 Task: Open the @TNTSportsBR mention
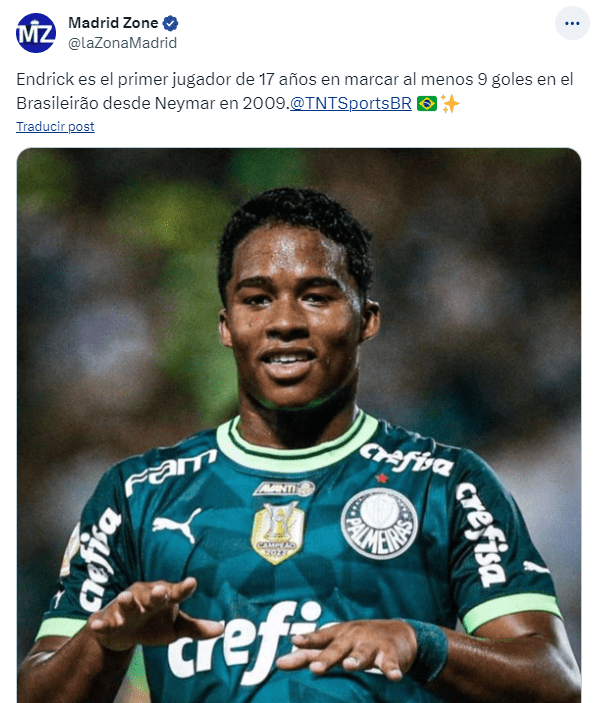click(x=351, y=103)
